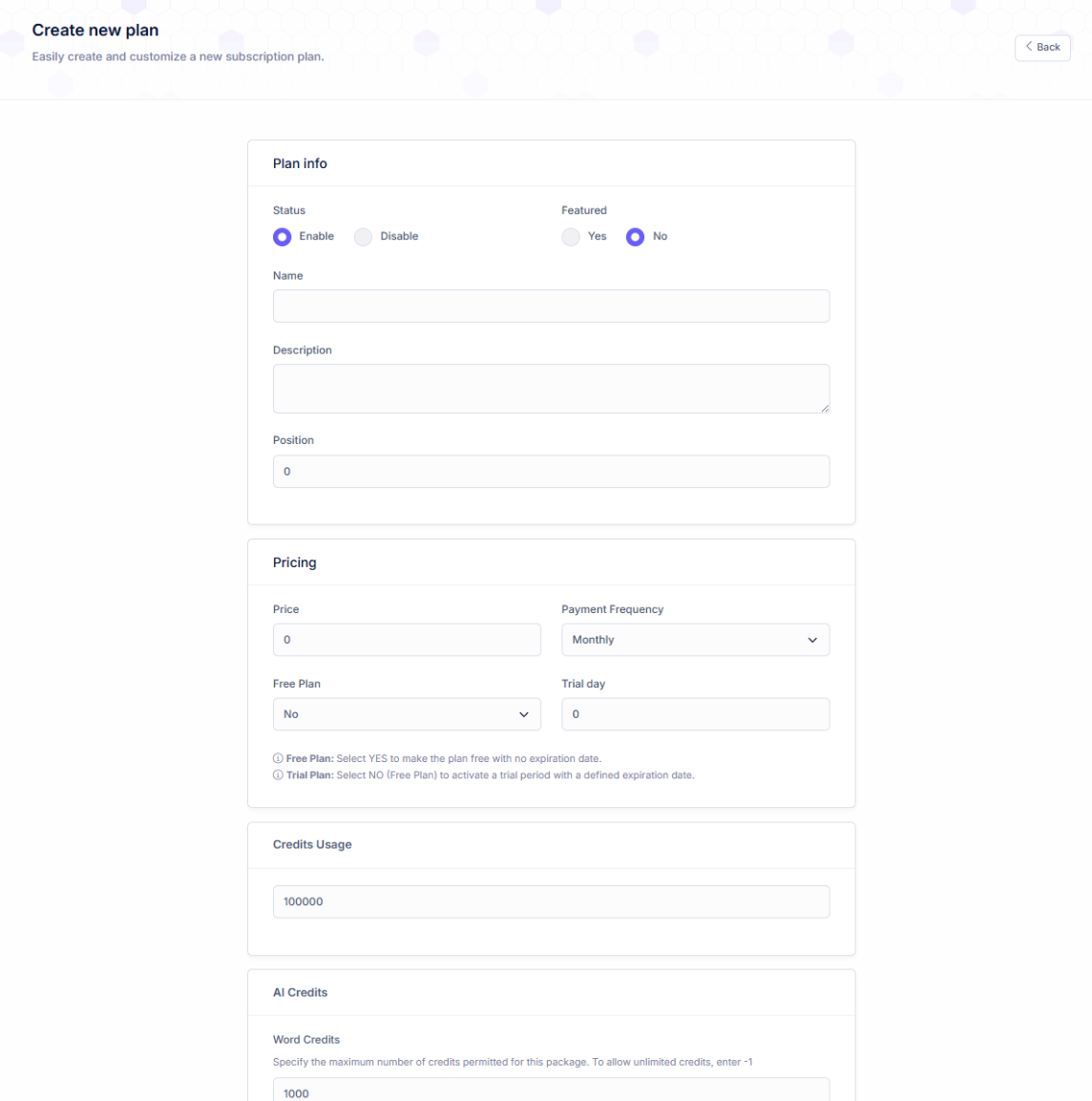This screenshot has width=1092, height=1101.
Task: Click the info icon beside Trial Plan hint
Action: 278,775
